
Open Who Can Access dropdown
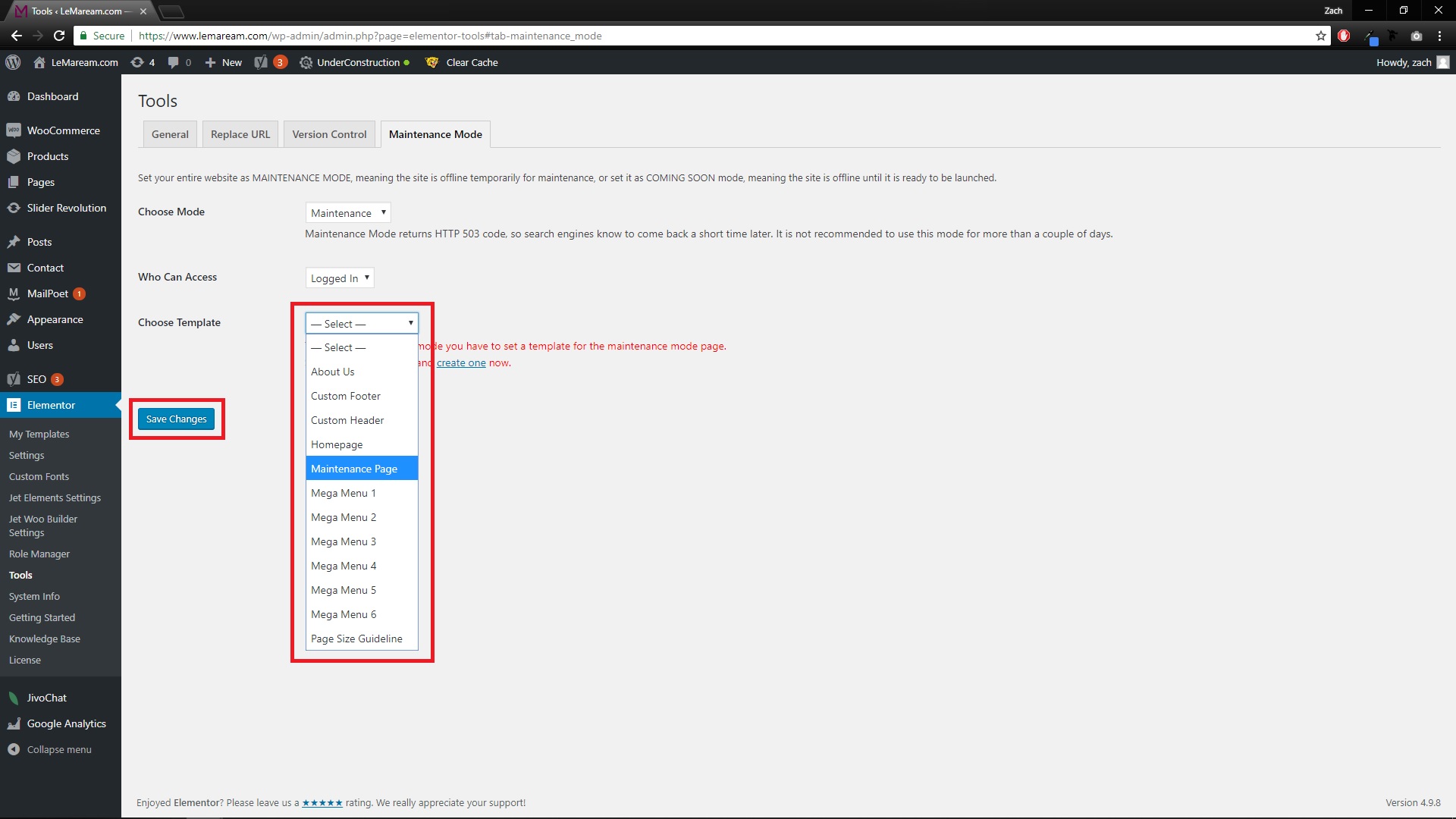tap(340, 278)
